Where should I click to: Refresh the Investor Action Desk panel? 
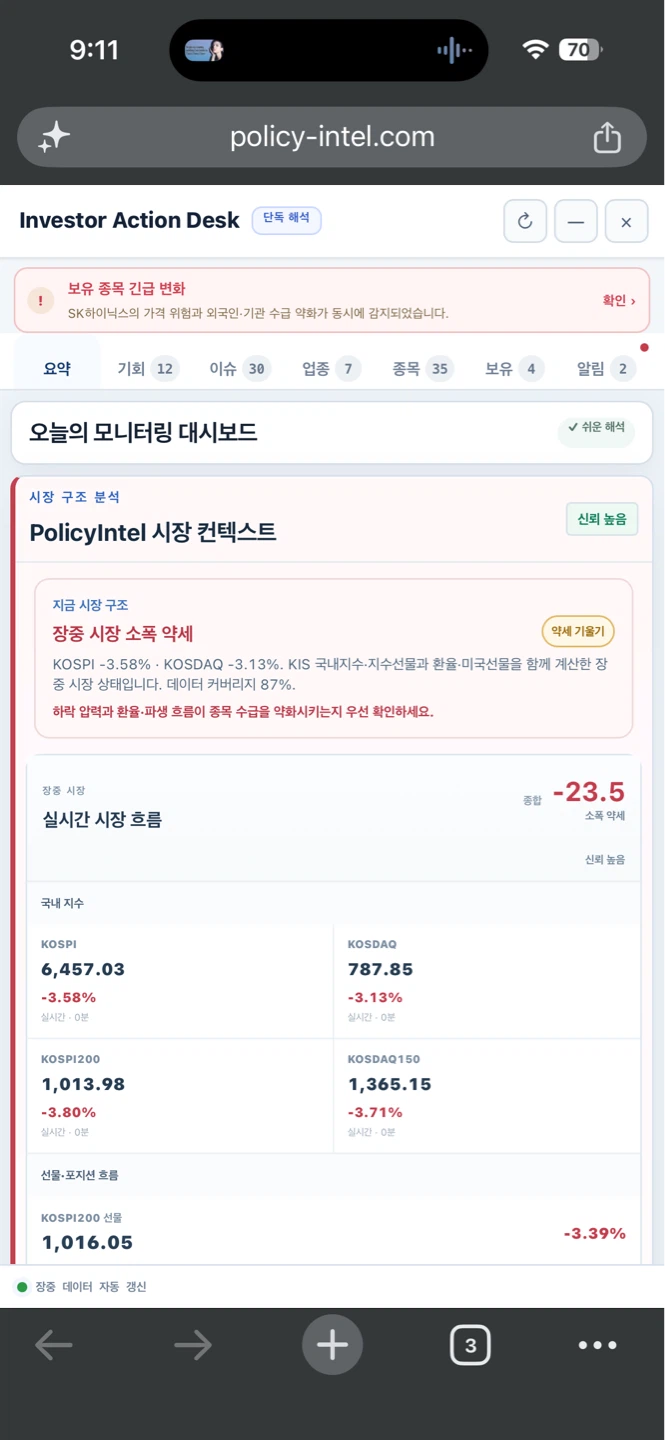[525, 222]
